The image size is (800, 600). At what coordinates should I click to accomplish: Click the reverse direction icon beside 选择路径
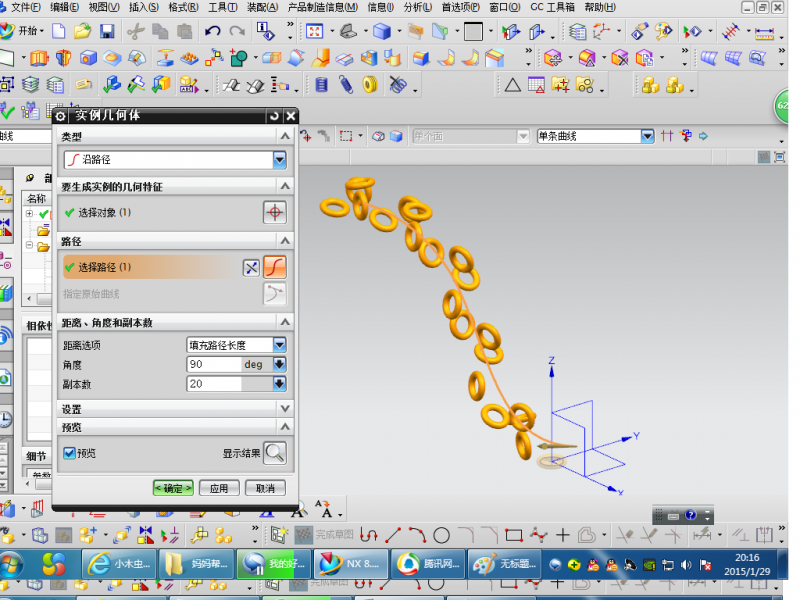click(x=251, y=267)
